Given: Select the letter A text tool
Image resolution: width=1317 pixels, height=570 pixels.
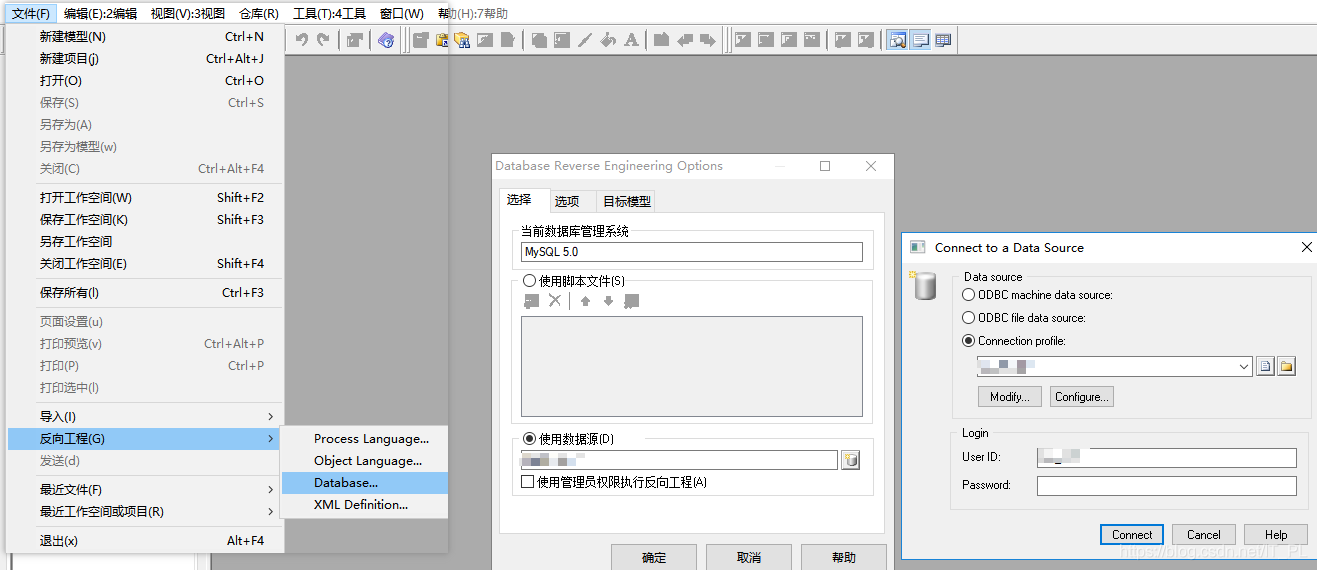Looking at the screenshot, I should coord(631,40).
